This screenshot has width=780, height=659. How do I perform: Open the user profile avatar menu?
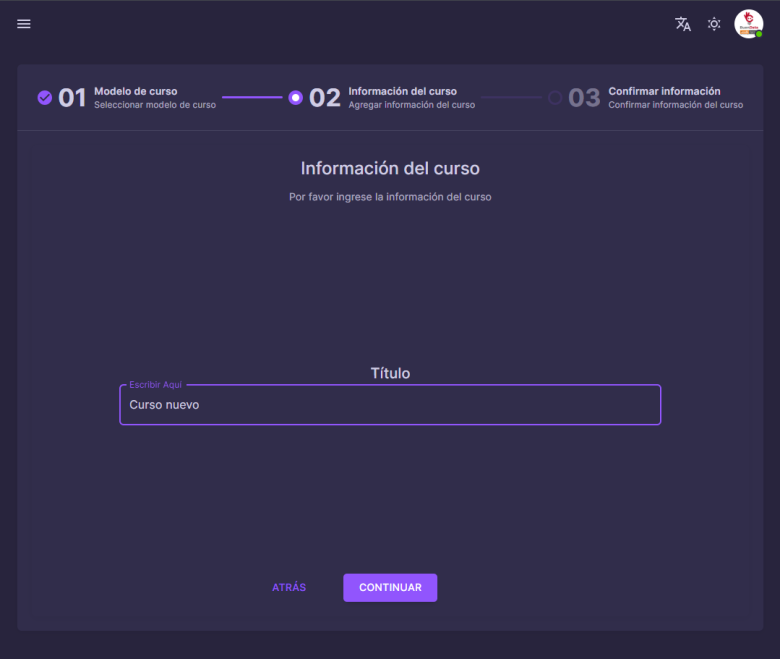(x=749, y=24)
